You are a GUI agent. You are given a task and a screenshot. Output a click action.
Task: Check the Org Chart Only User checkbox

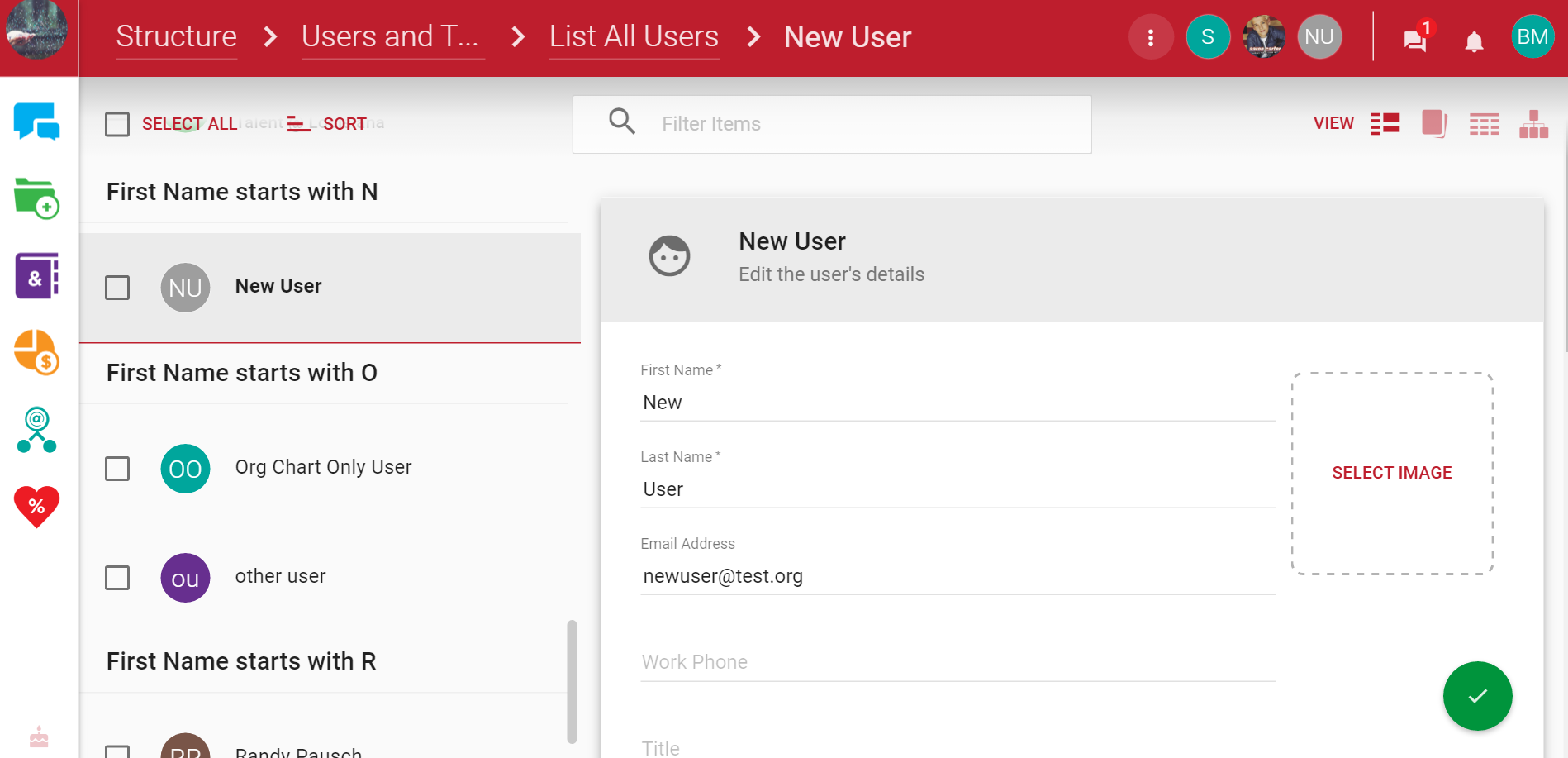point(117,469)
